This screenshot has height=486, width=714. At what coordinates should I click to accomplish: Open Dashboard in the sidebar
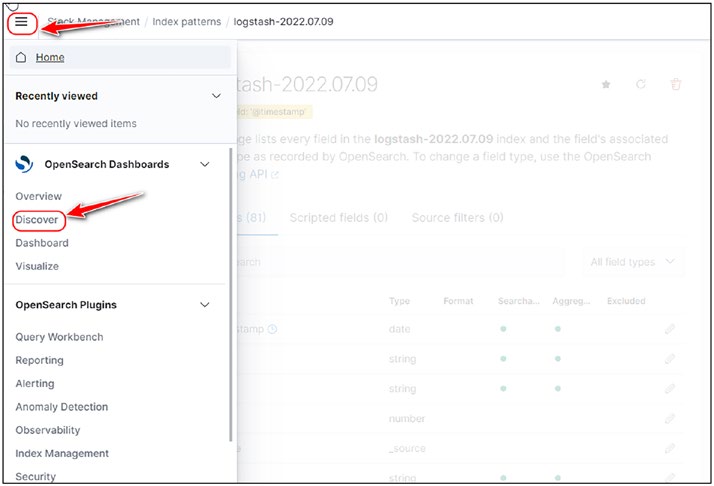tap(42, 243)
